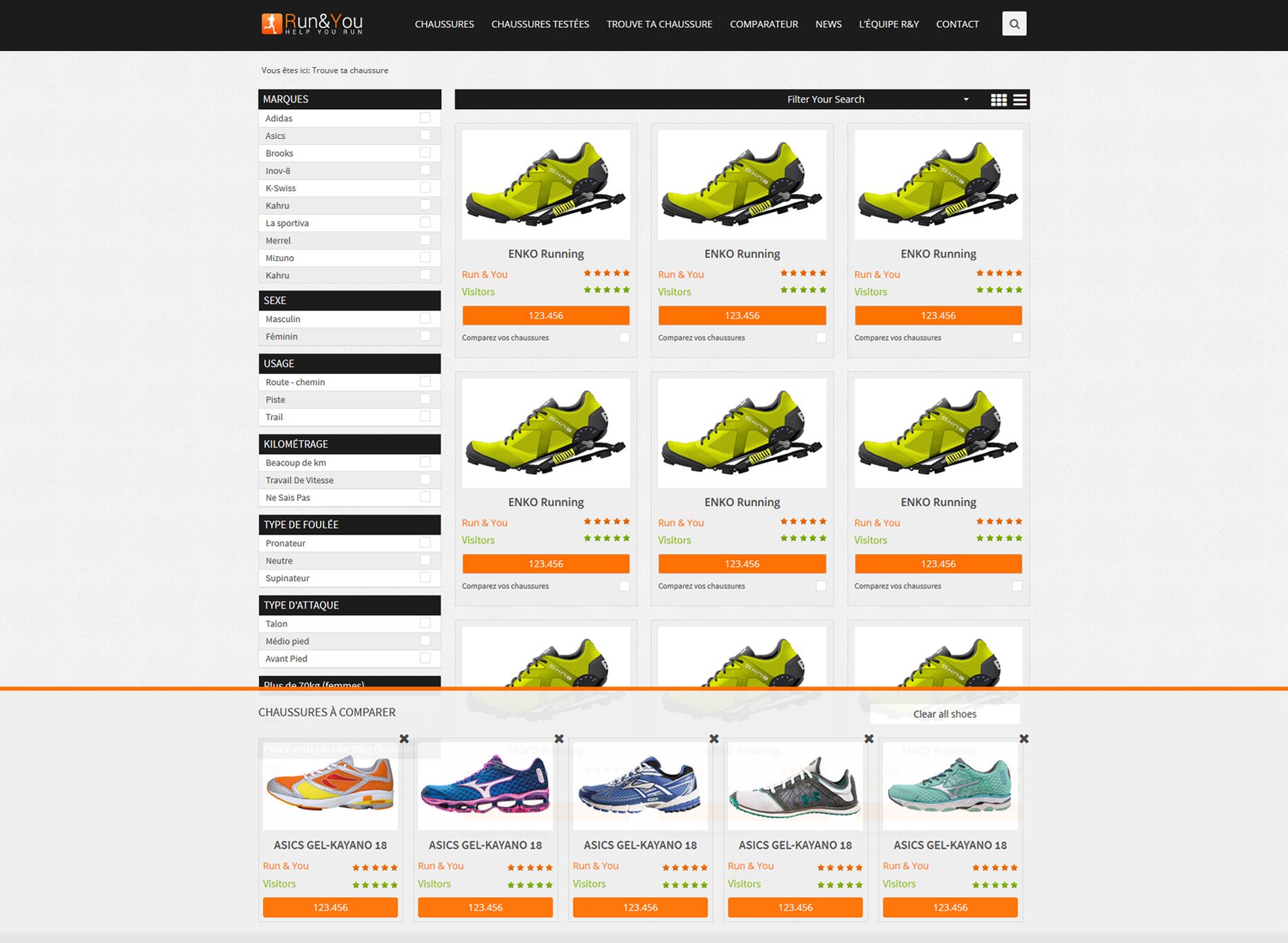Check the Médio pied checkbox

click(x=425, y=641)
